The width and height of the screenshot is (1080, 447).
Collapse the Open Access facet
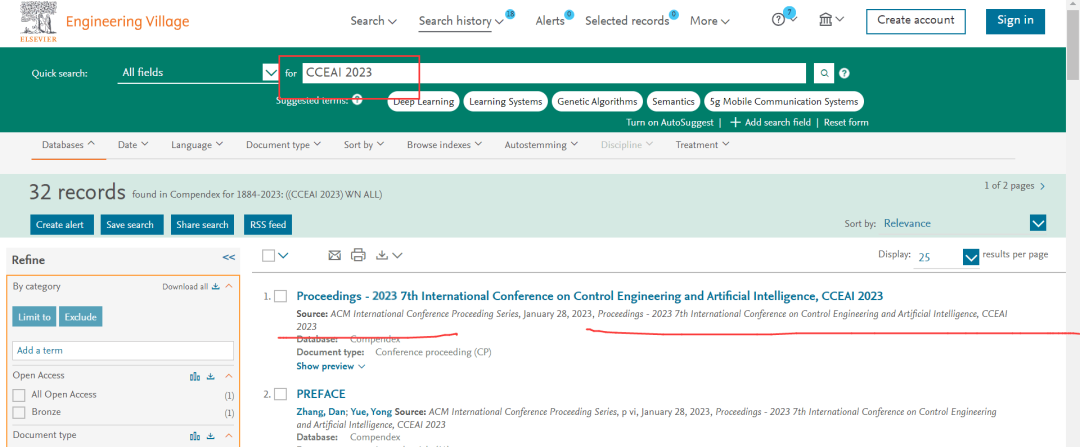(229, 376)
